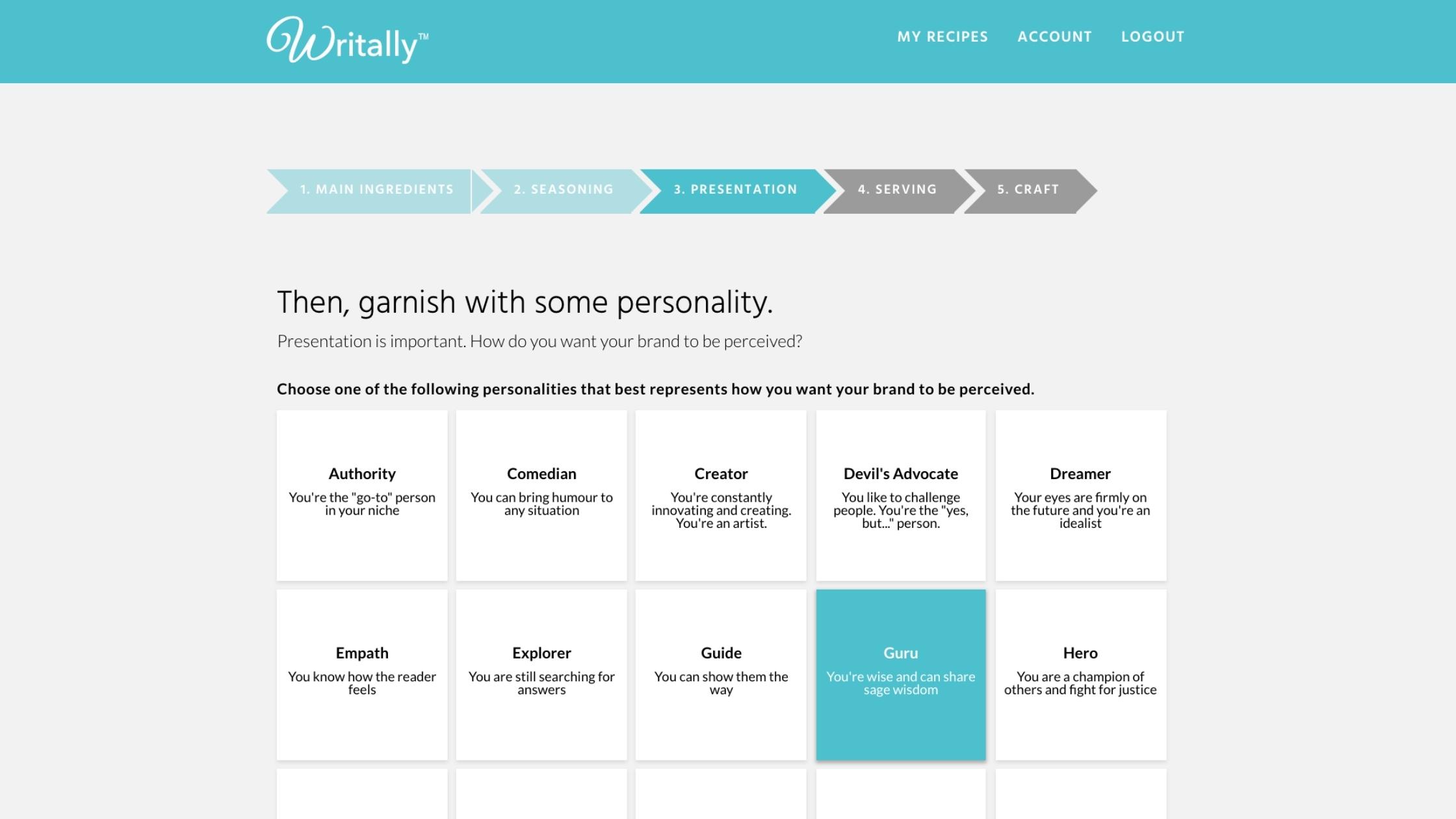Jump to step 4 Serving
The image size is (1456, 819).
[897, 191]
